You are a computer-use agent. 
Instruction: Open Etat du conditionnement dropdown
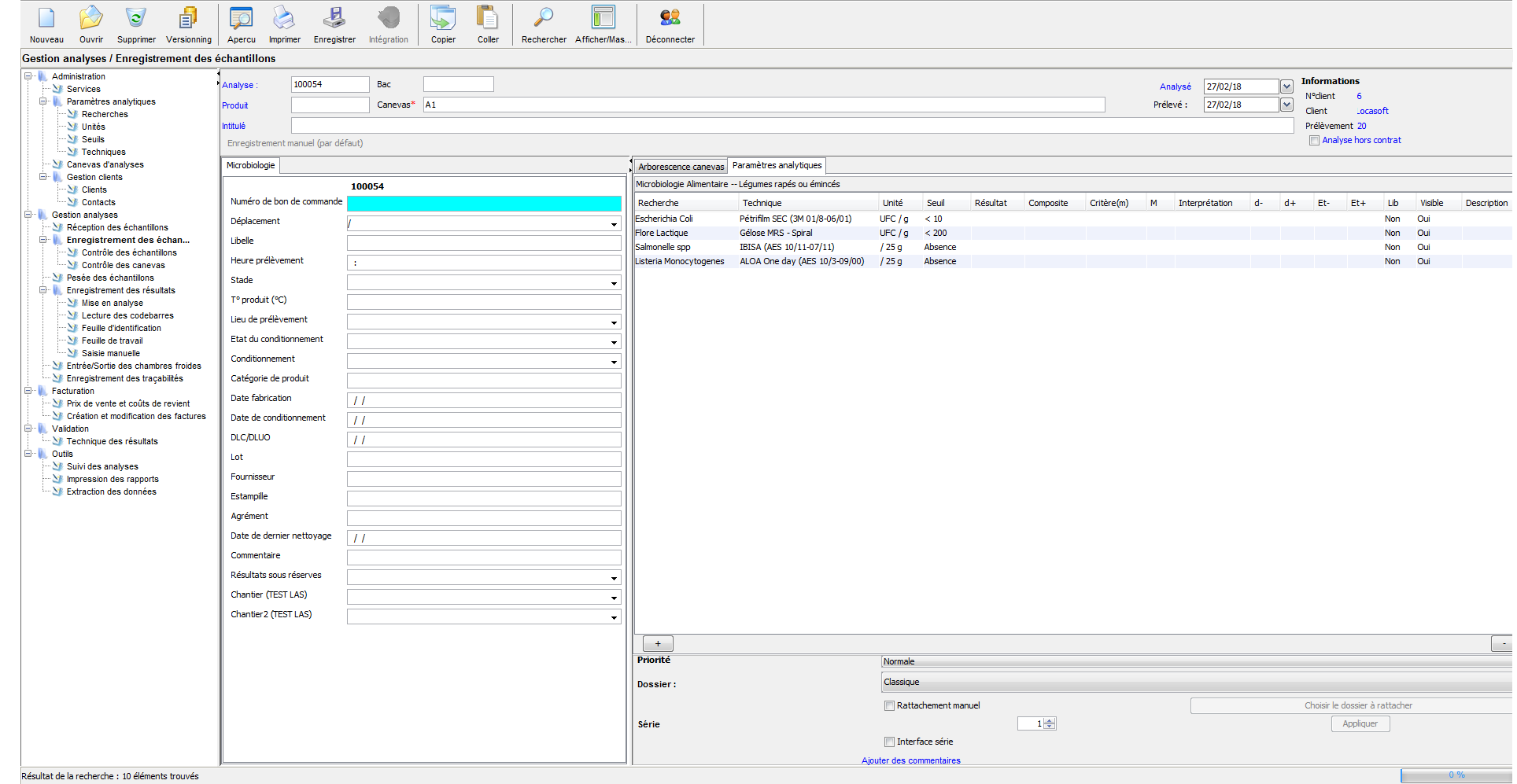614,342
